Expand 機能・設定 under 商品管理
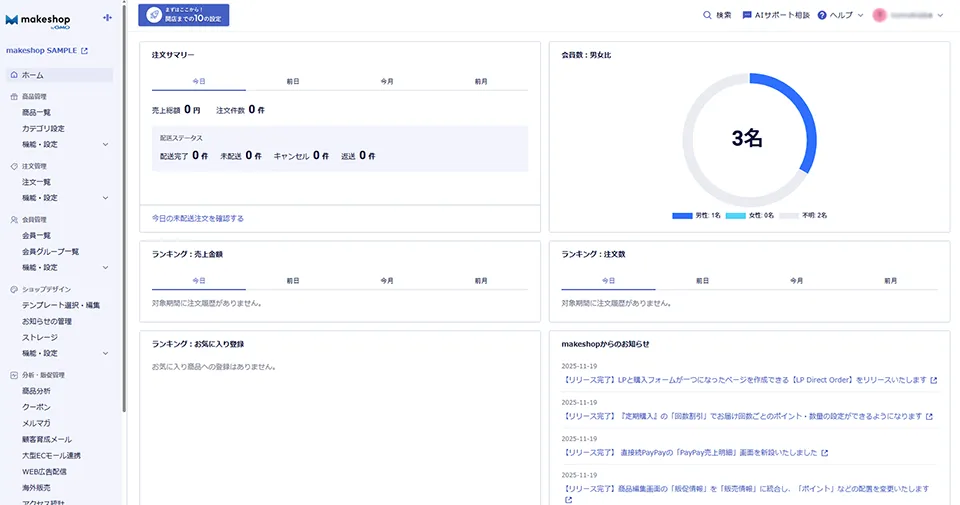The height and width of the screenshot is (505, 960). [x=106, y=144]
